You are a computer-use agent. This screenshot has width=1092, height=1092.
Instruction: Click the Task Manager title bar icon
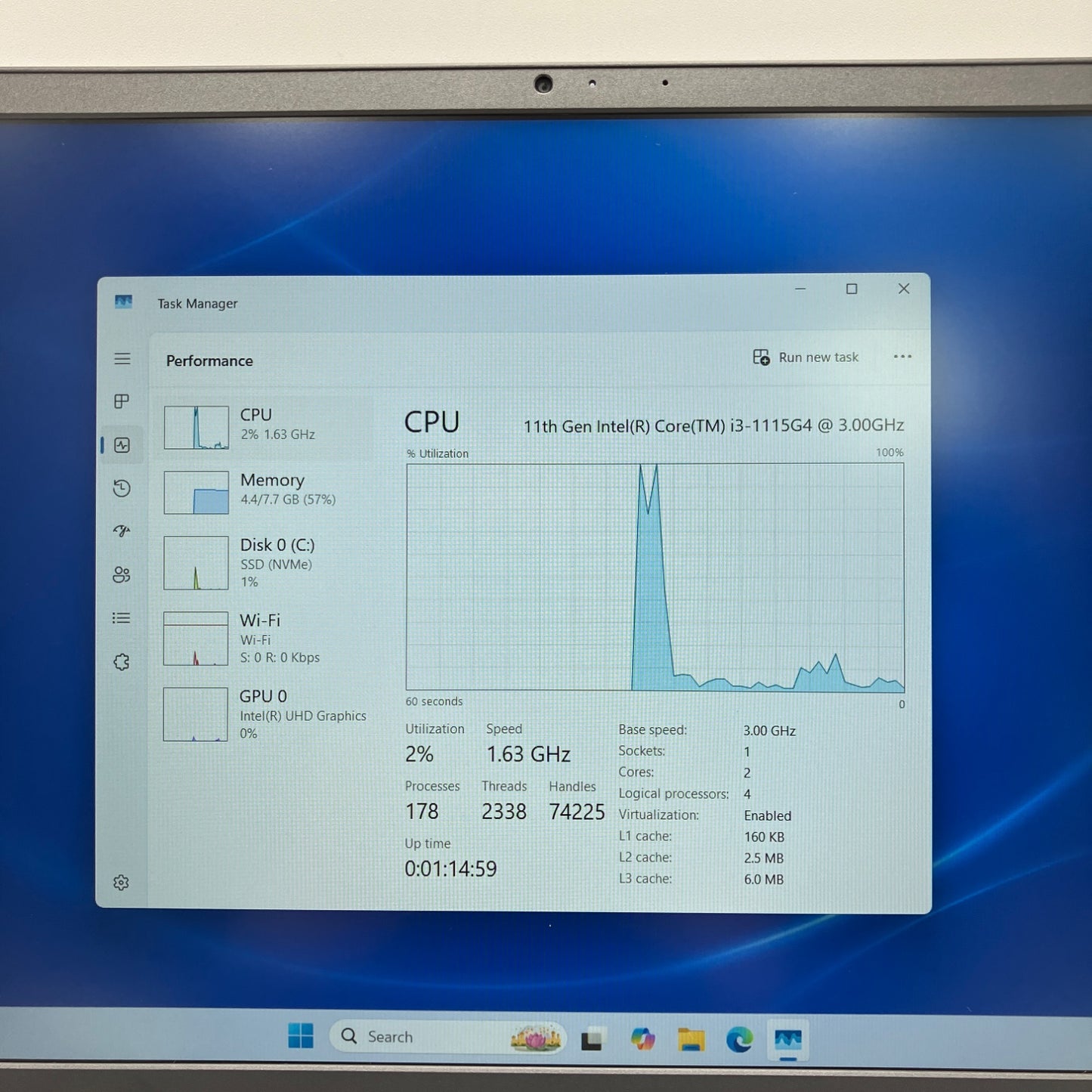click(123, 302)
